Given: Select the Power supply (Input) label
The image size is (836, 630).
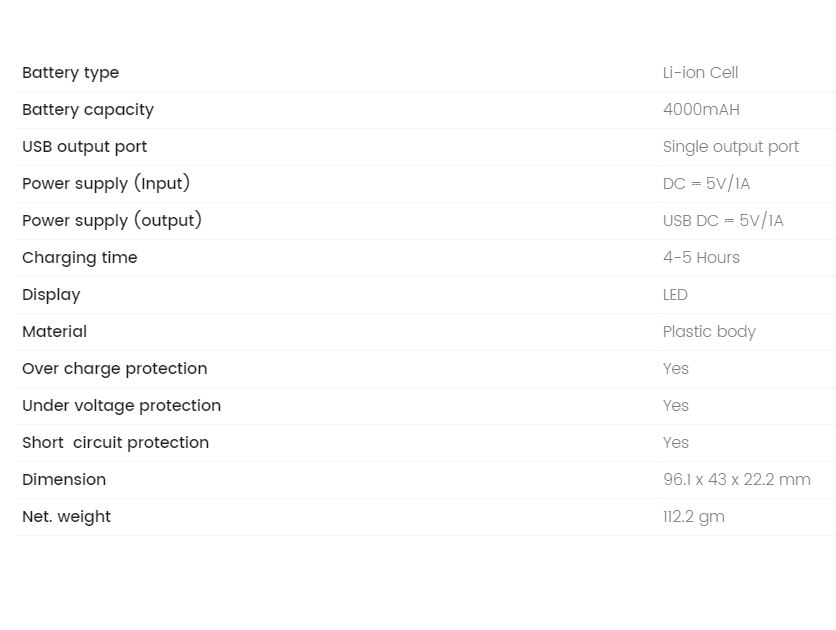Looking at the screenshot, I should pyautogui.click(x=106, y=183).
